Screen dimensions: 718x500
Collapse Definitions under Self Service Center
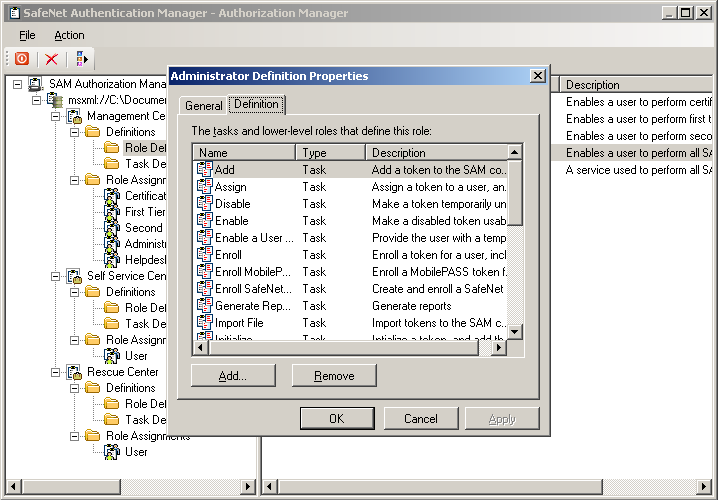click(74, 292)
